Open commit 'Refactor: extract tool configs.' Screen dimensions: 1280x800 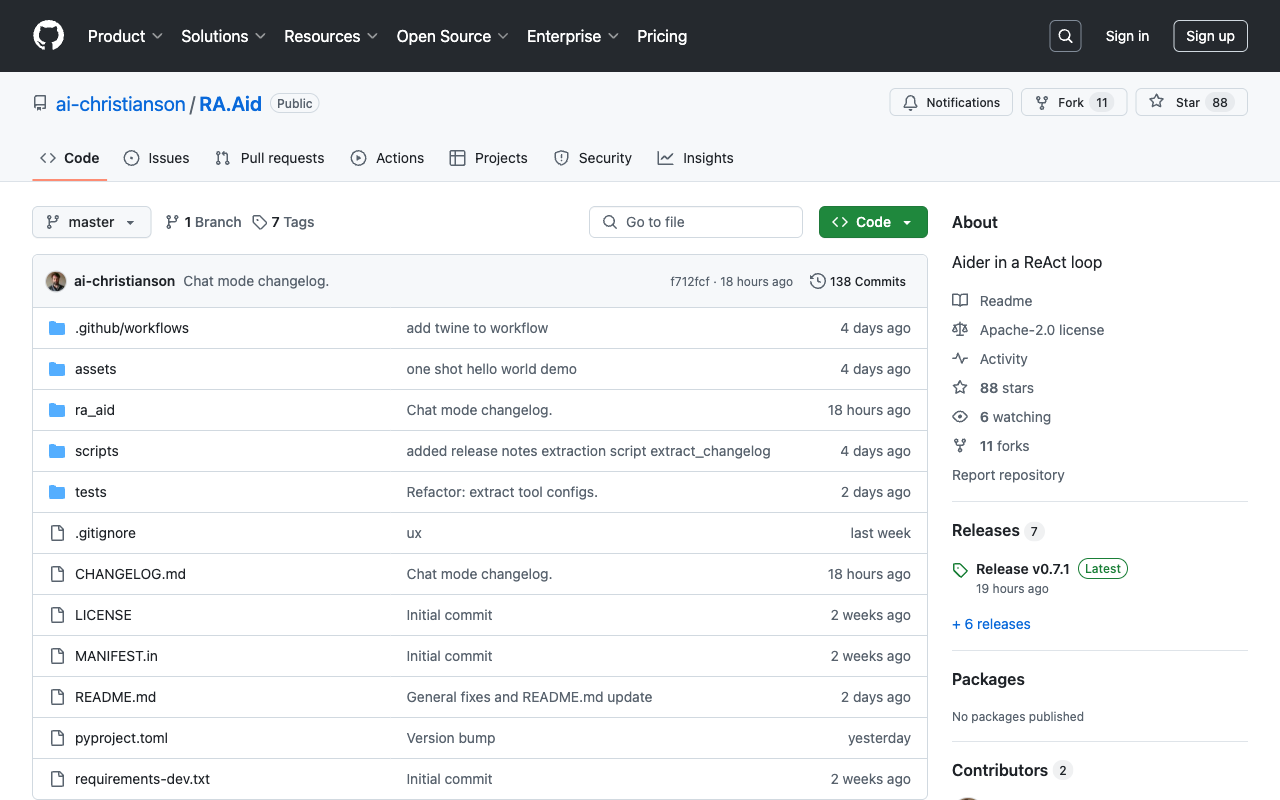(x=502, y=492)
